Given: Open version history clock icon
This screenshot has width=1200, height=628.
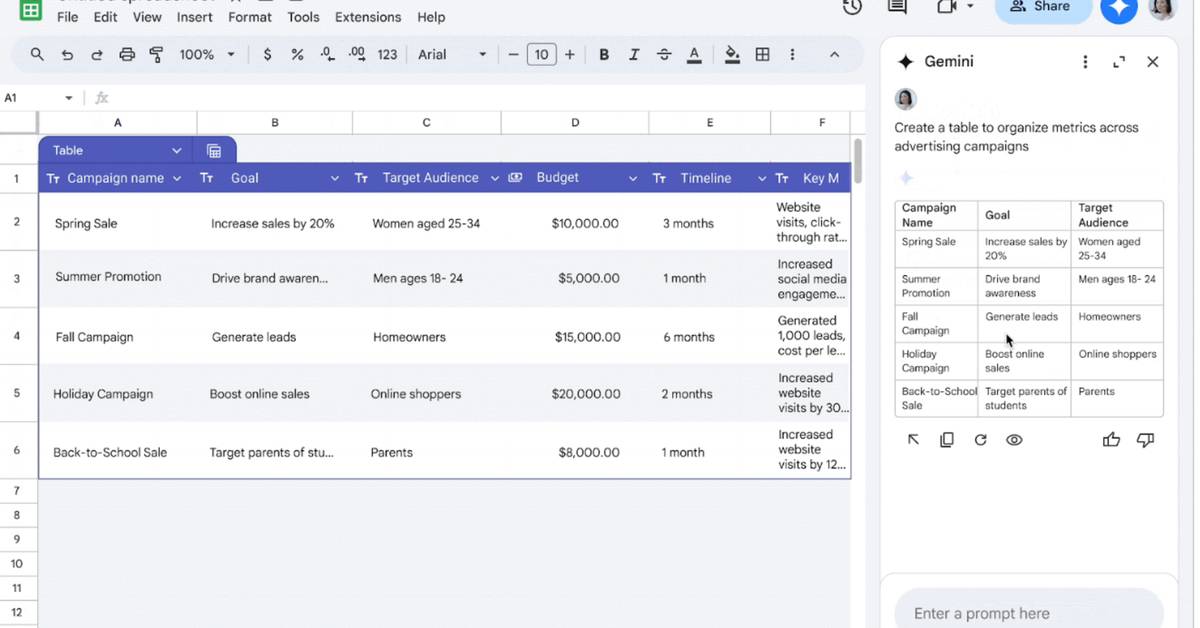Looking at the screenshot, I should click(852, 7).
